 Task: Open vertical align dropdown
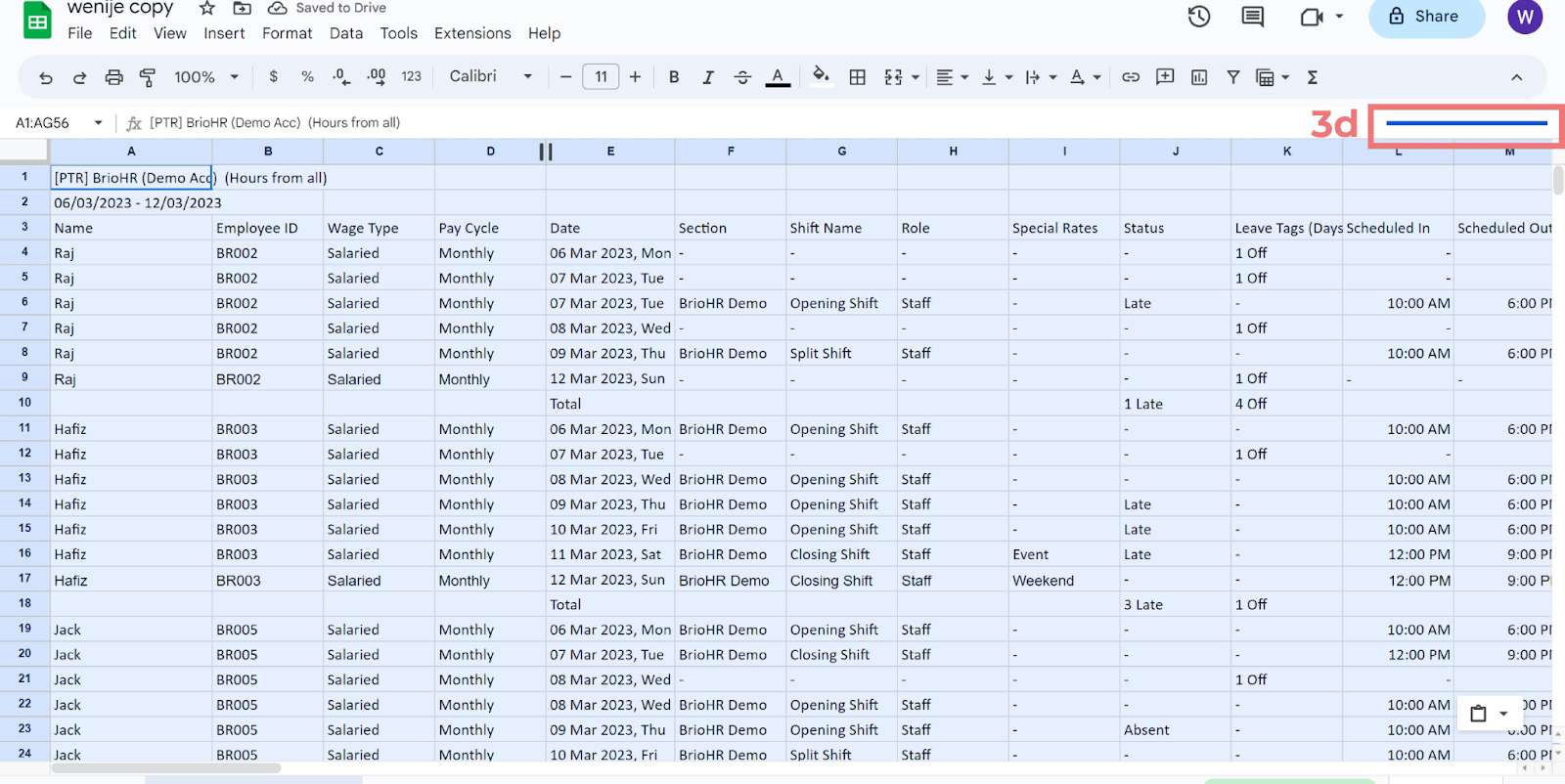pyautogui.click(x=997, y=76)
